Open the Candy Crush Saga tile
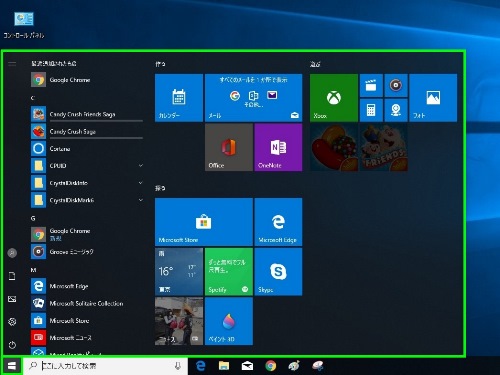500x375 pixels. (334, 147)
